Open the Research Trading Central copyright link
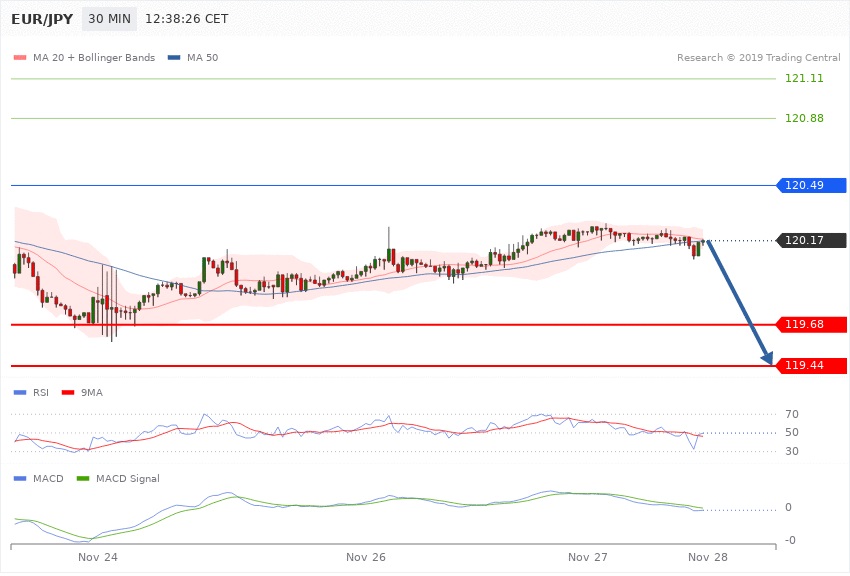Viewport: 850px width, 576px height. [x=757, y=58]
